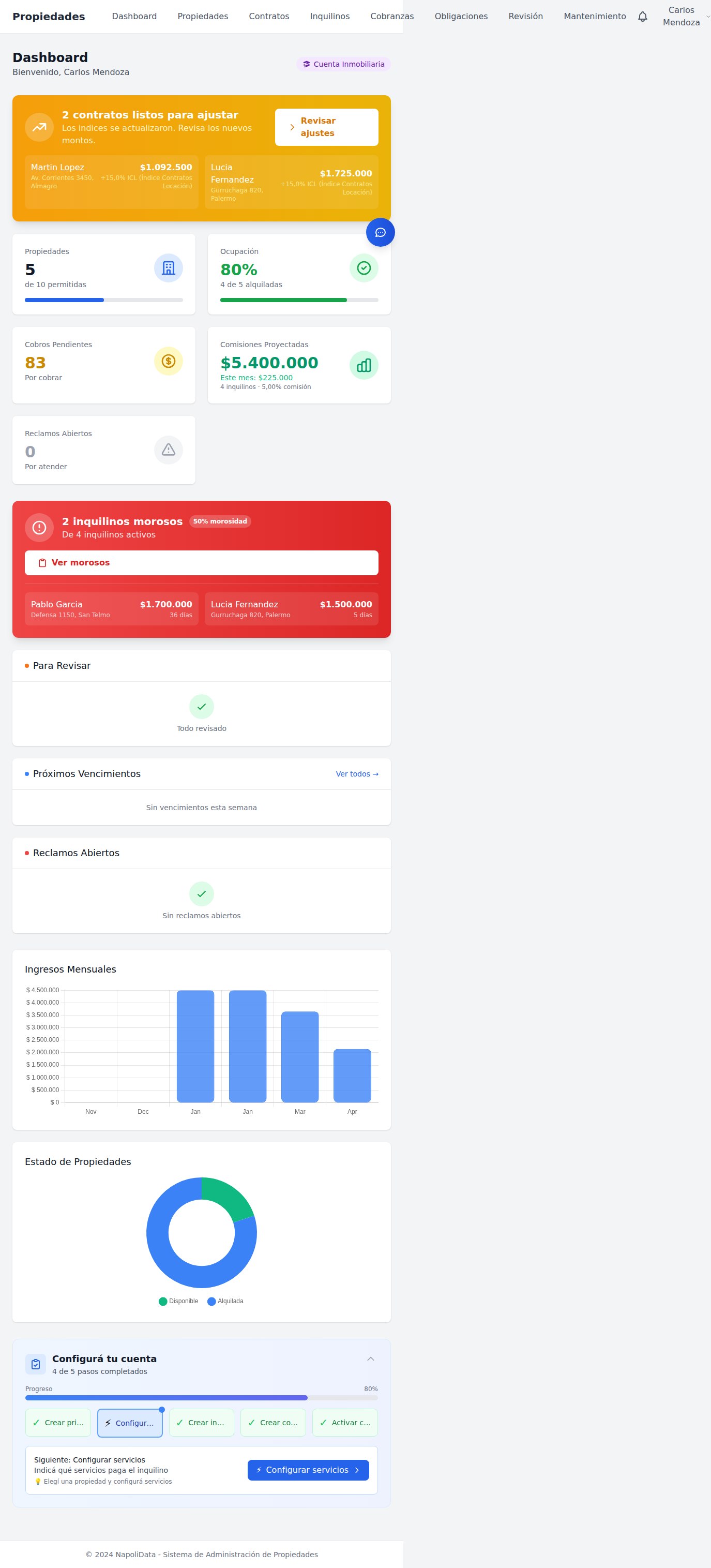Screen dimensions: 711x1568
Task: Click the Ver morosos button
Action: click(201, 563)
